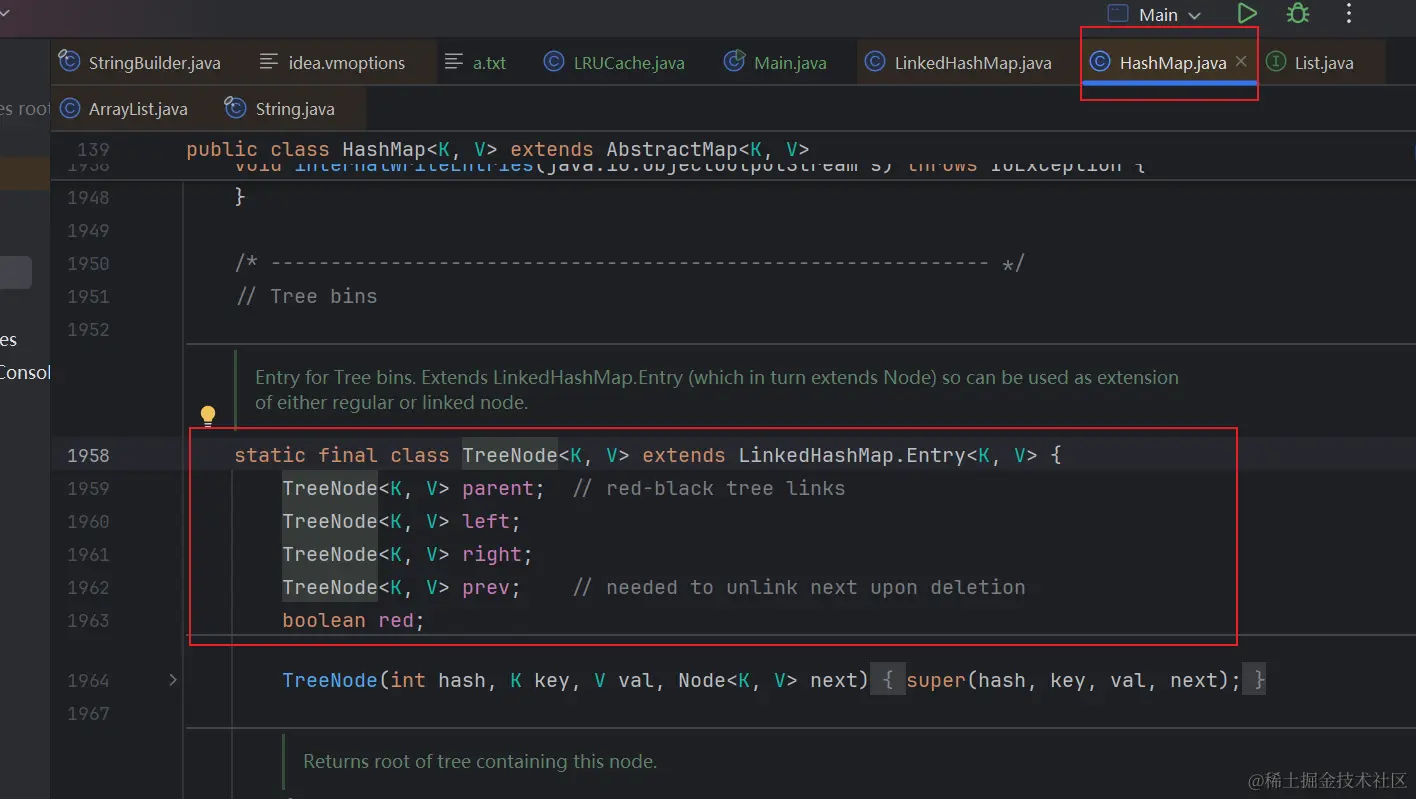Expand the folded TreeNode constructor at line 1964
The width and height of the screenshot is (1416, 799).
tap(172, 680)
